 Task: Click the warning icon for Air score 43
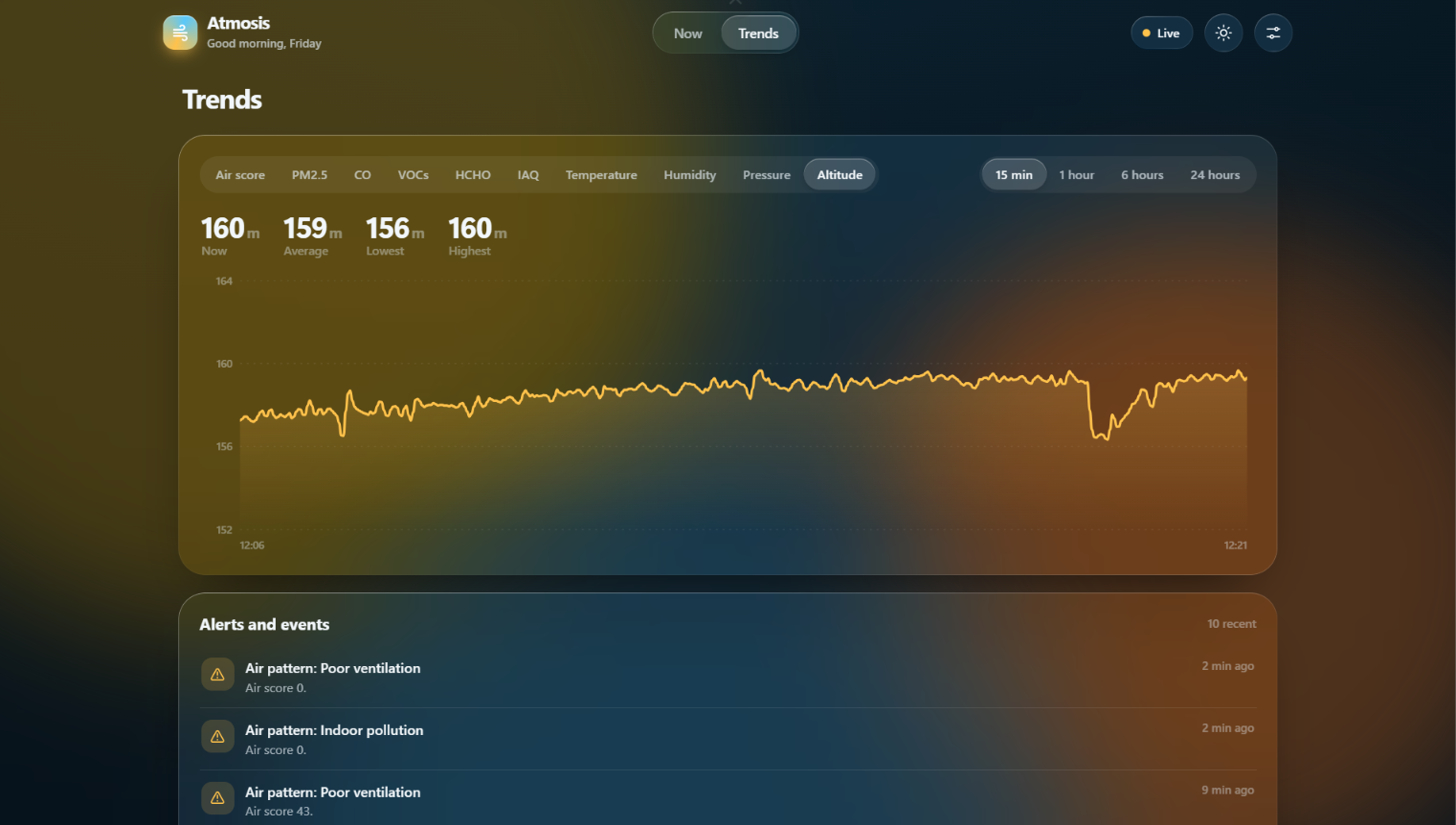(217, 798)
